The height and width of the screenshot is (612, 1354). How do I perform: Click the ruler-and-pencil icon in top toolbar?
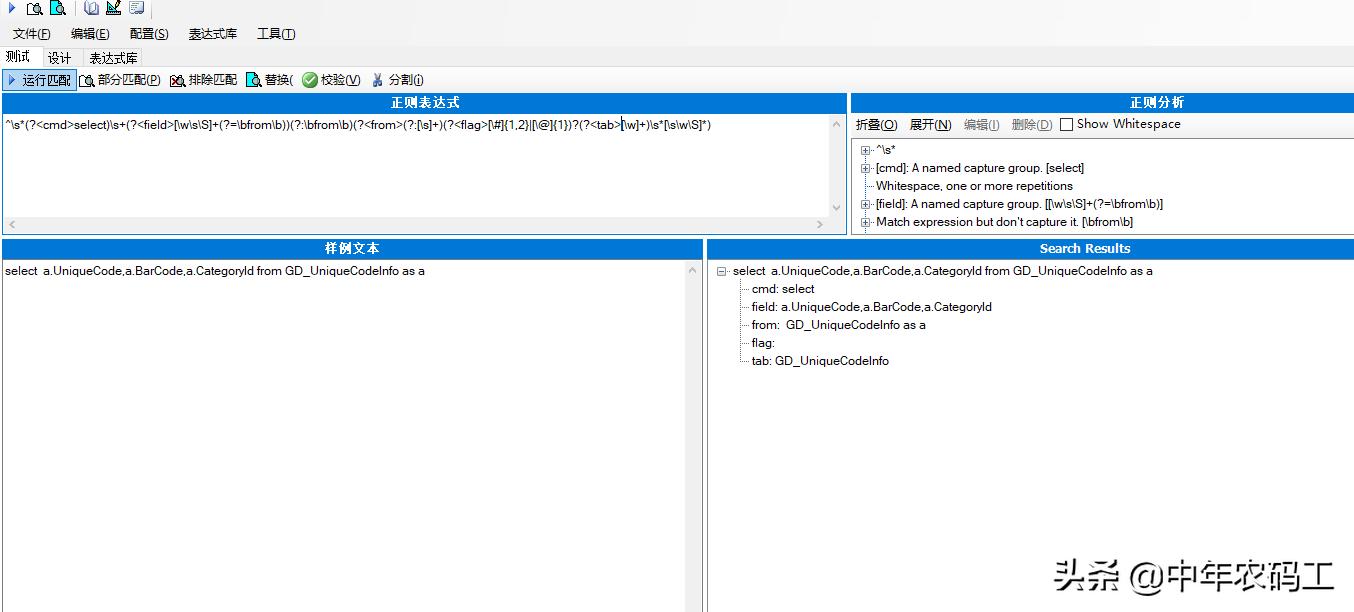click(112, 8)
